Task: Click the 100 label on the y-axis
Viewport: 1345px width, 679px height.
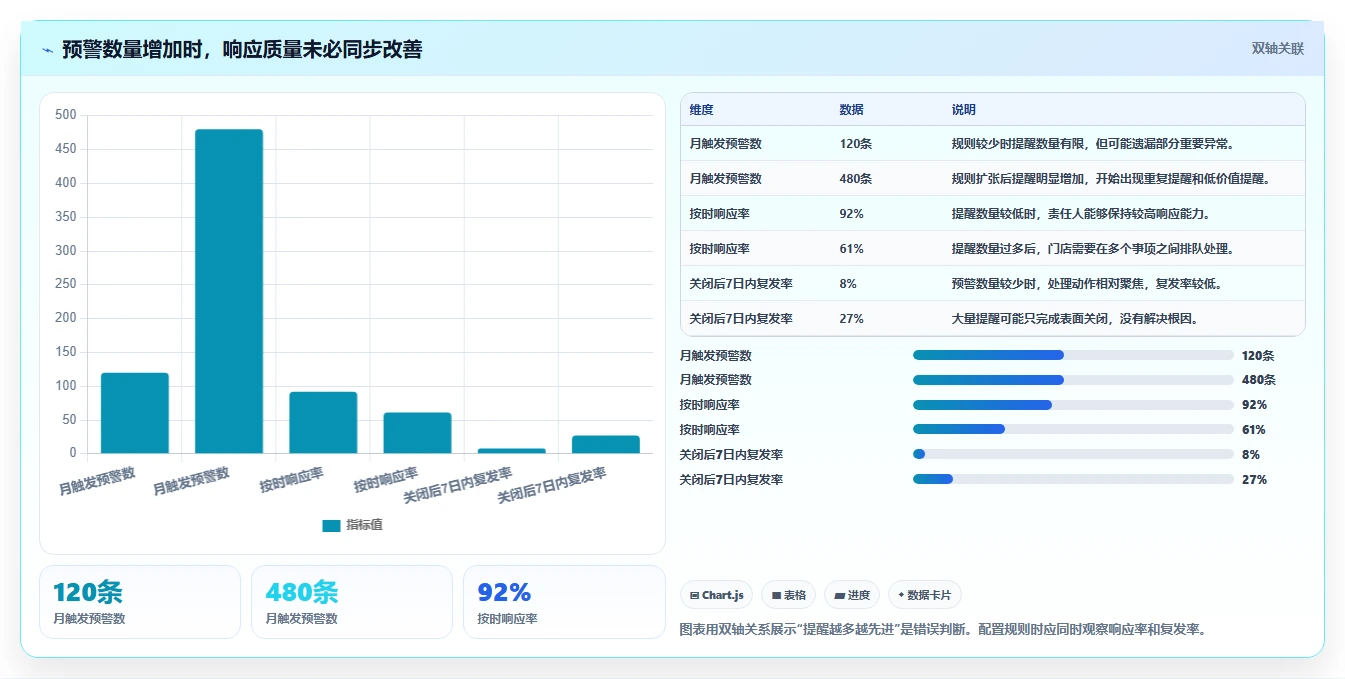Action: (x=65, y=385)
